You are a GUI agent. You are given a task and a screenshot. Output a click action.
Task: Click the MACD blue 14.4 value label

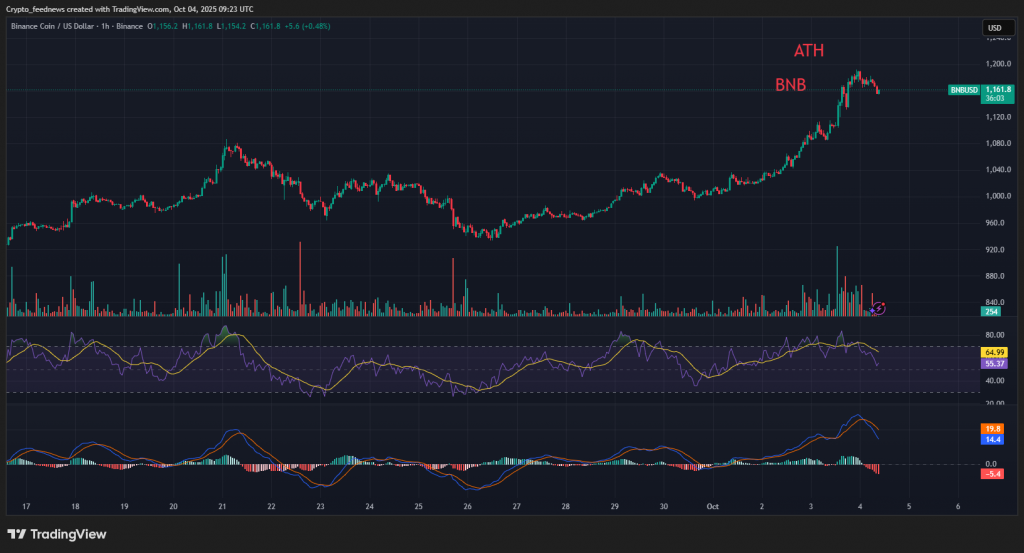(993, 439)
